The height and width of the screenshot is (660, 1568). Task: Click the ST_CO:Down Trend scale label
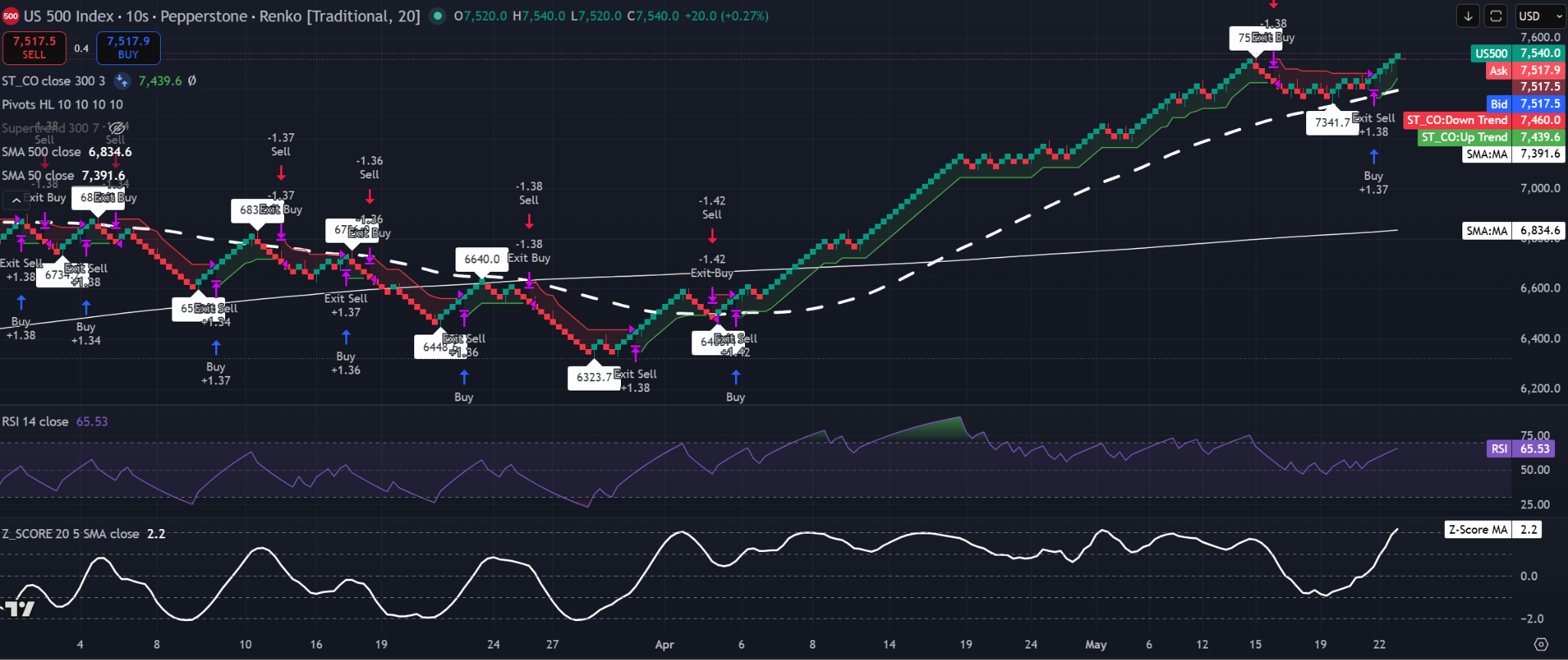point(1484,120)
